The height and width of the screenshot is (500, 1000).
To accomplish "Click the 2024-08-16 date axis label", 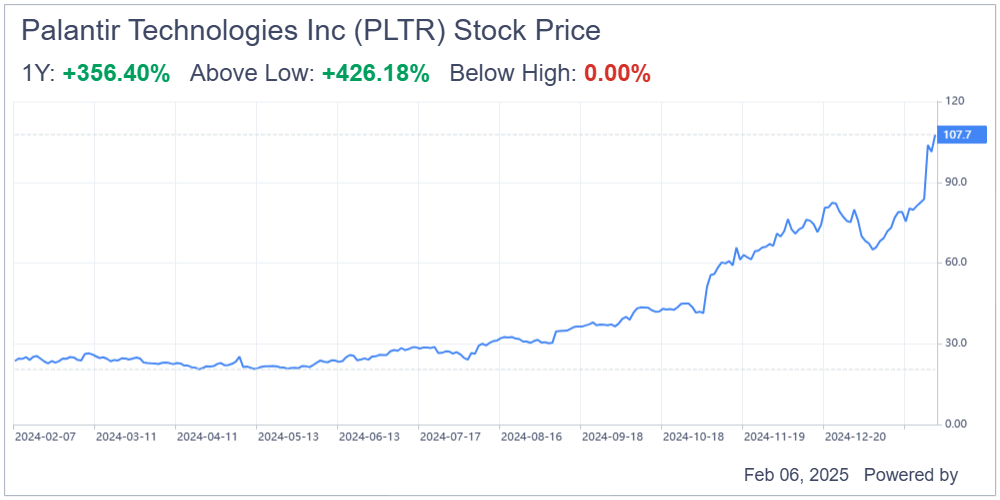I will pos(531,437).
